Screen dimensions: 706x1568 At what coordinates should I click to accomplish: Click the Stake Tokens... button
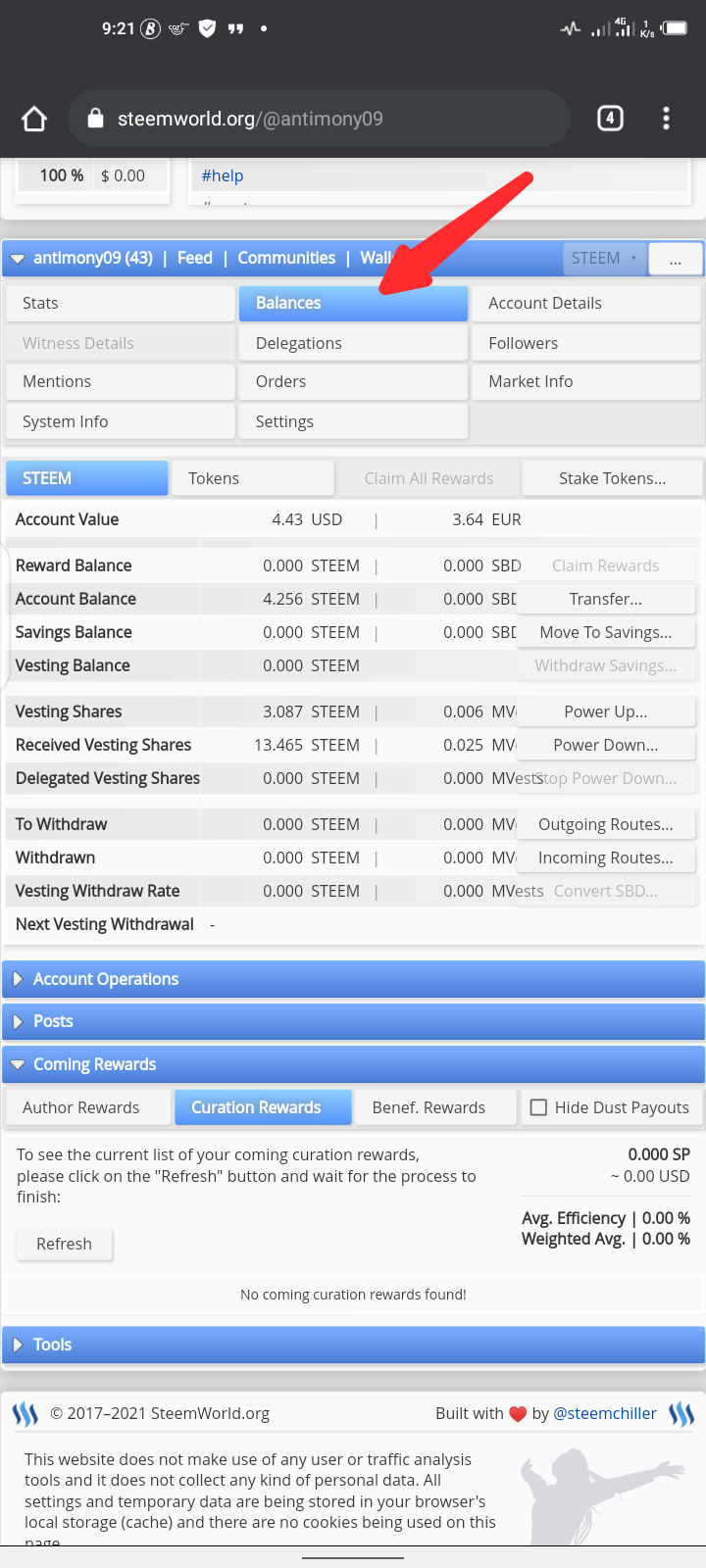(x=612, y=478)
